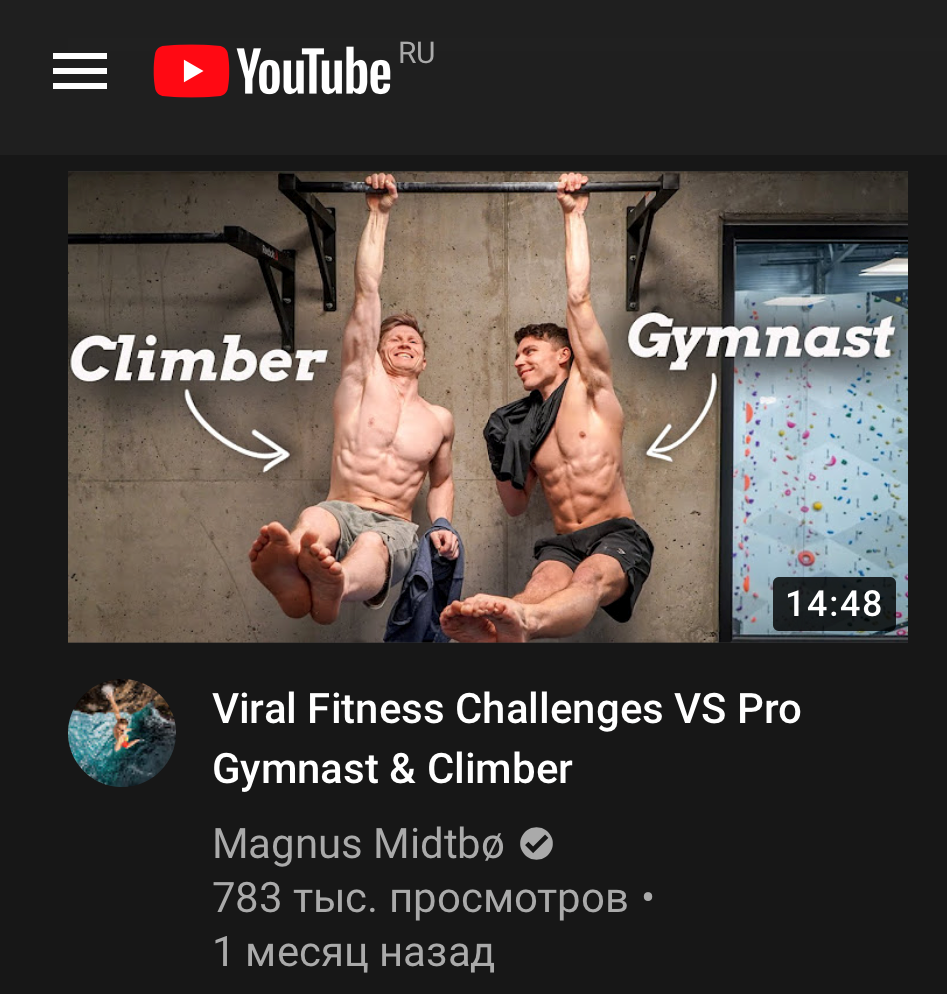This screenshot has width=947, height=994.
Task: Click the pull-up bar in the thumbnail
Action: 479,184
